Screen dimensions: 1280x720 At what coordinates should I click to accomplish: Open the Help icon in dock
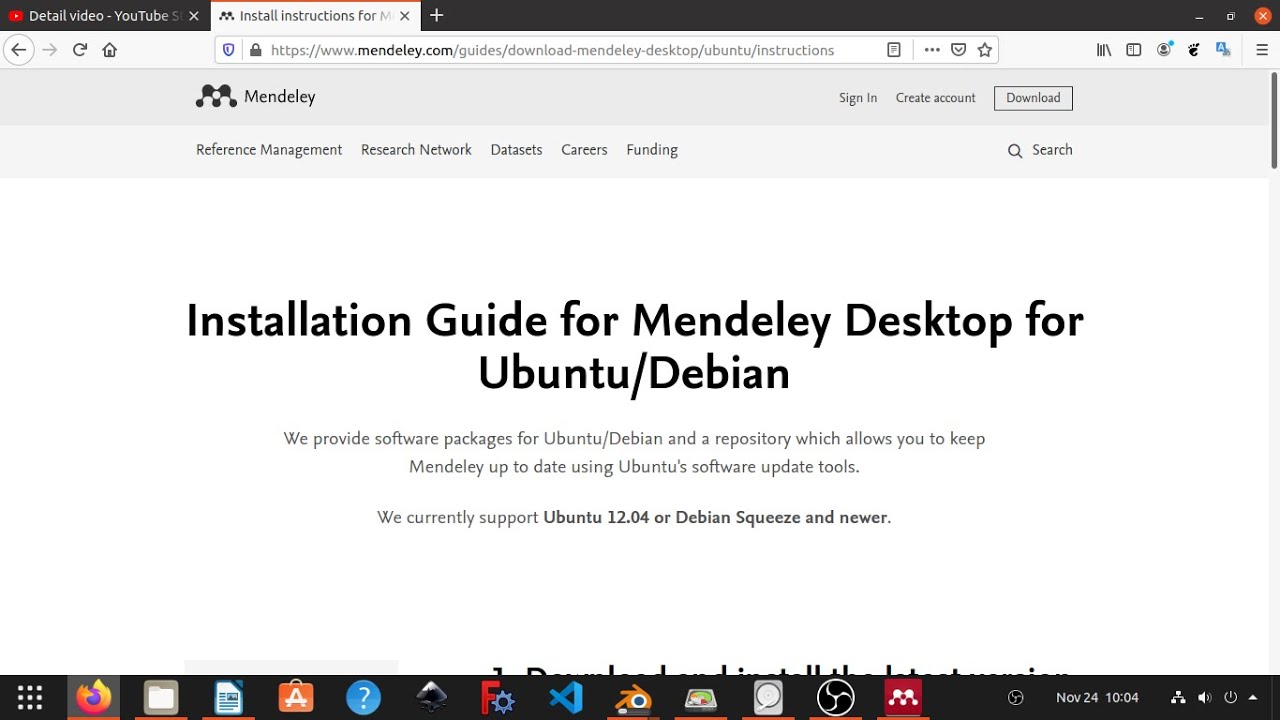click(363, 698)
